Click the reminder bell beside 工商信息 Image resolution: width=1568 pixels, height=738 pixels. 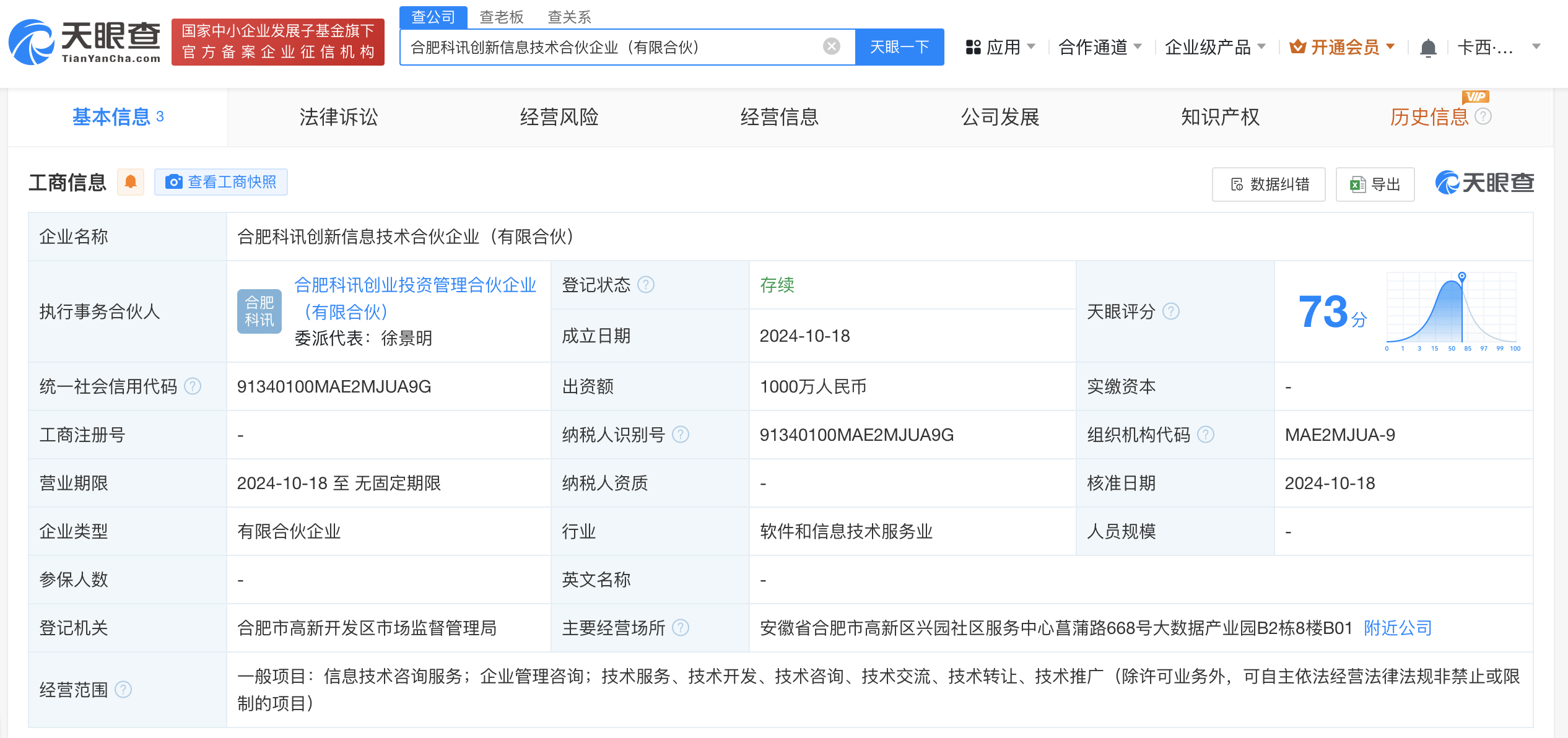(x=131, y=181)
